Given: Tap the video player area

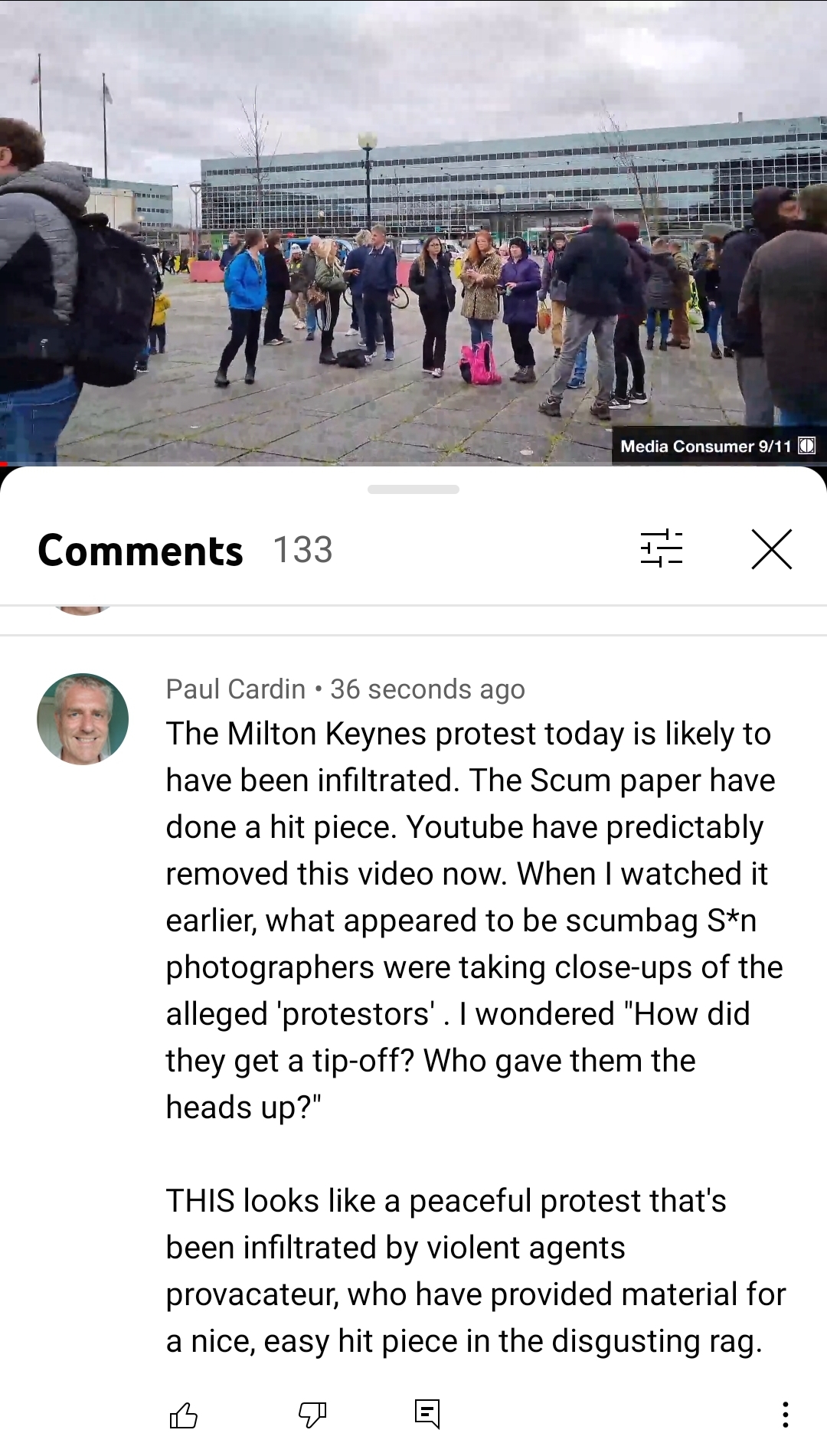Looking at the screenshot, I should [413, 230].
